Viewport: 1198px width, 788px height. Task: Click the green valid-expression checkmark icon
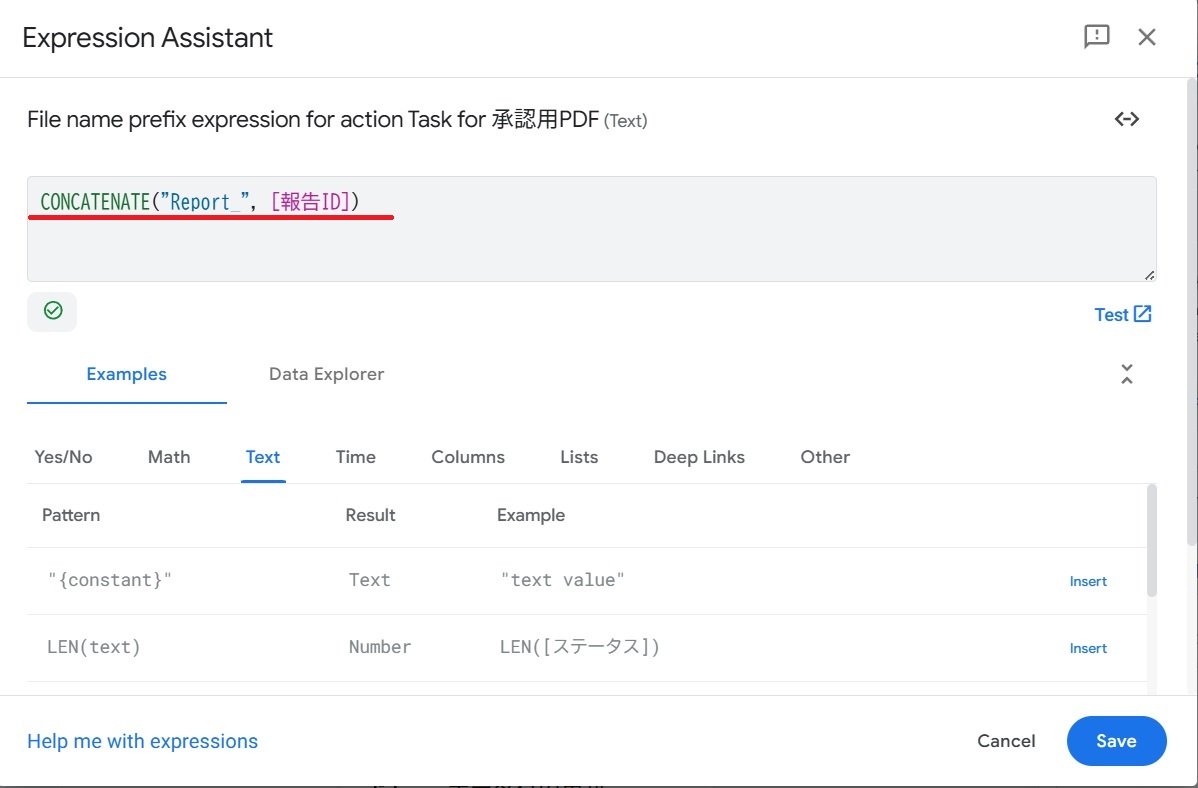[x=53, y=311]
